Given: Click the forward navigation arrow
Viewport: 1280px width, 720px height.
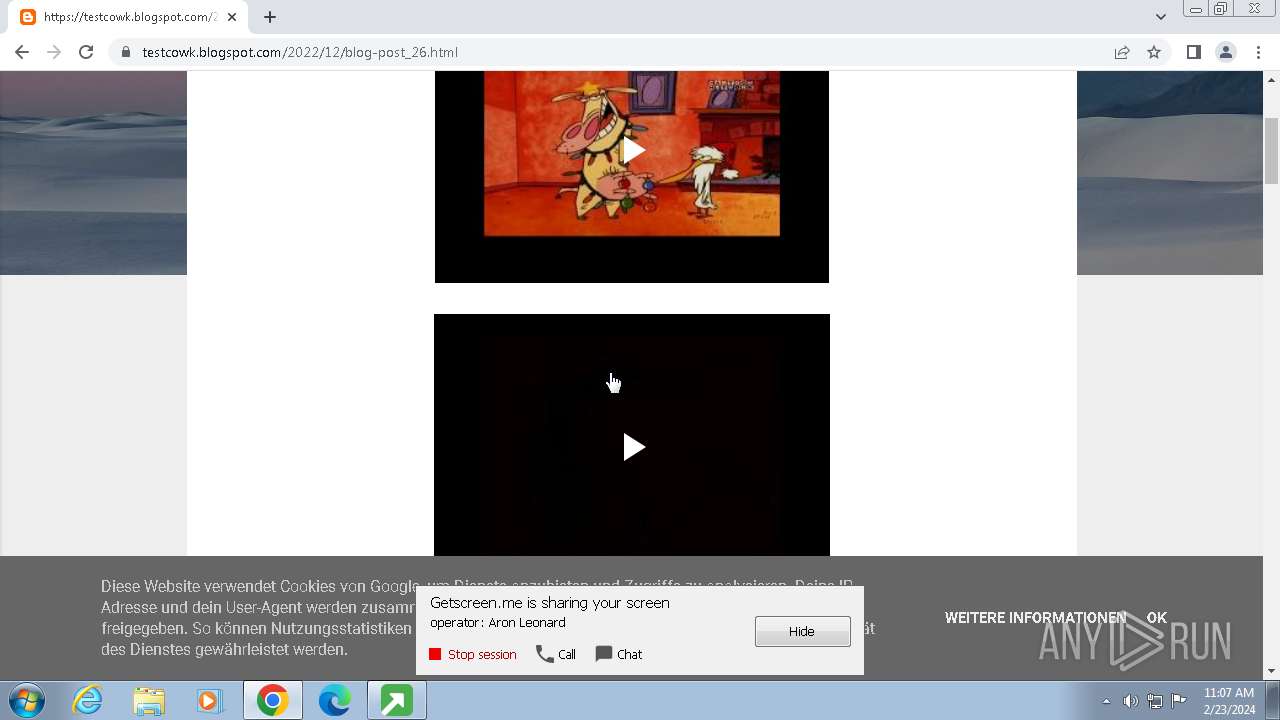Looking at the screenshot, I should coord(54,52).
